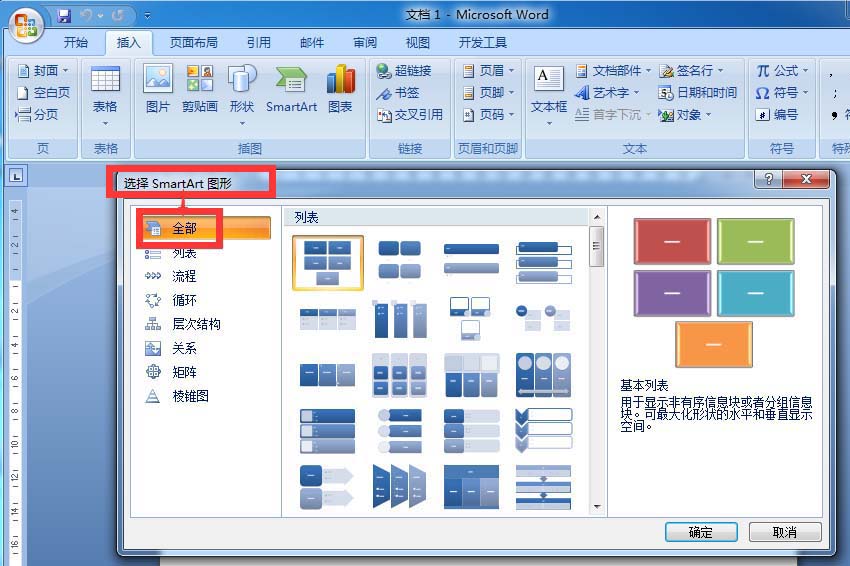Open the 开发工具 (Developer) tab

pos(482,42)
